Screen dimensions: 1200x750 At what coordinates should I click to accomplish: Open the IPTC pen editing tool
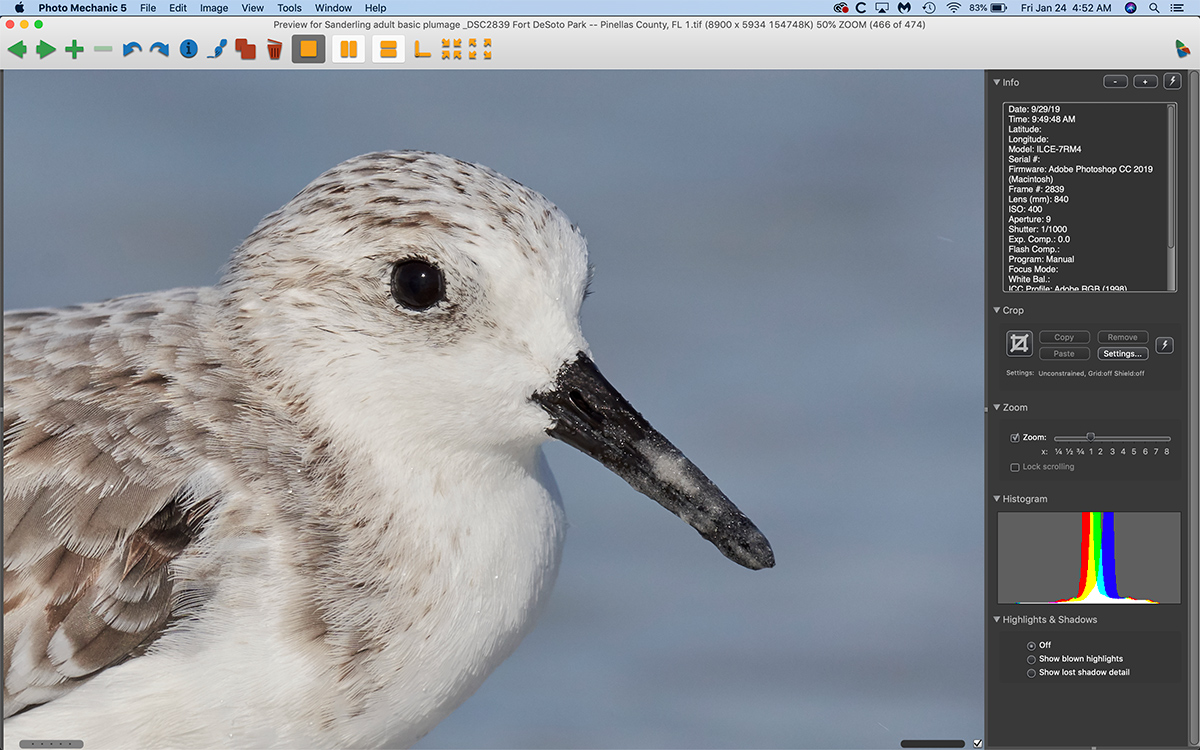[x=216, y=49]
